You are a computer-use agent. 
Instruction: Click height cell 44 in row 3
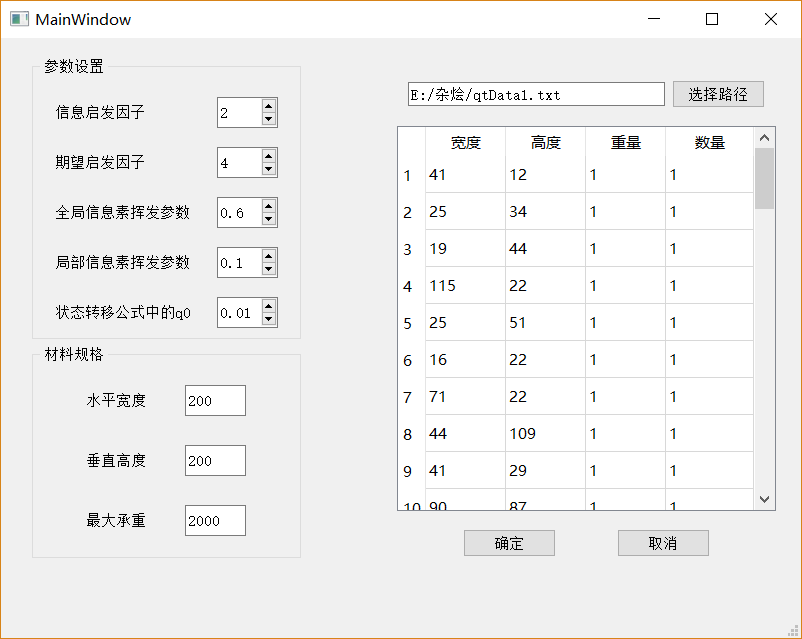(x=546, y=249)
